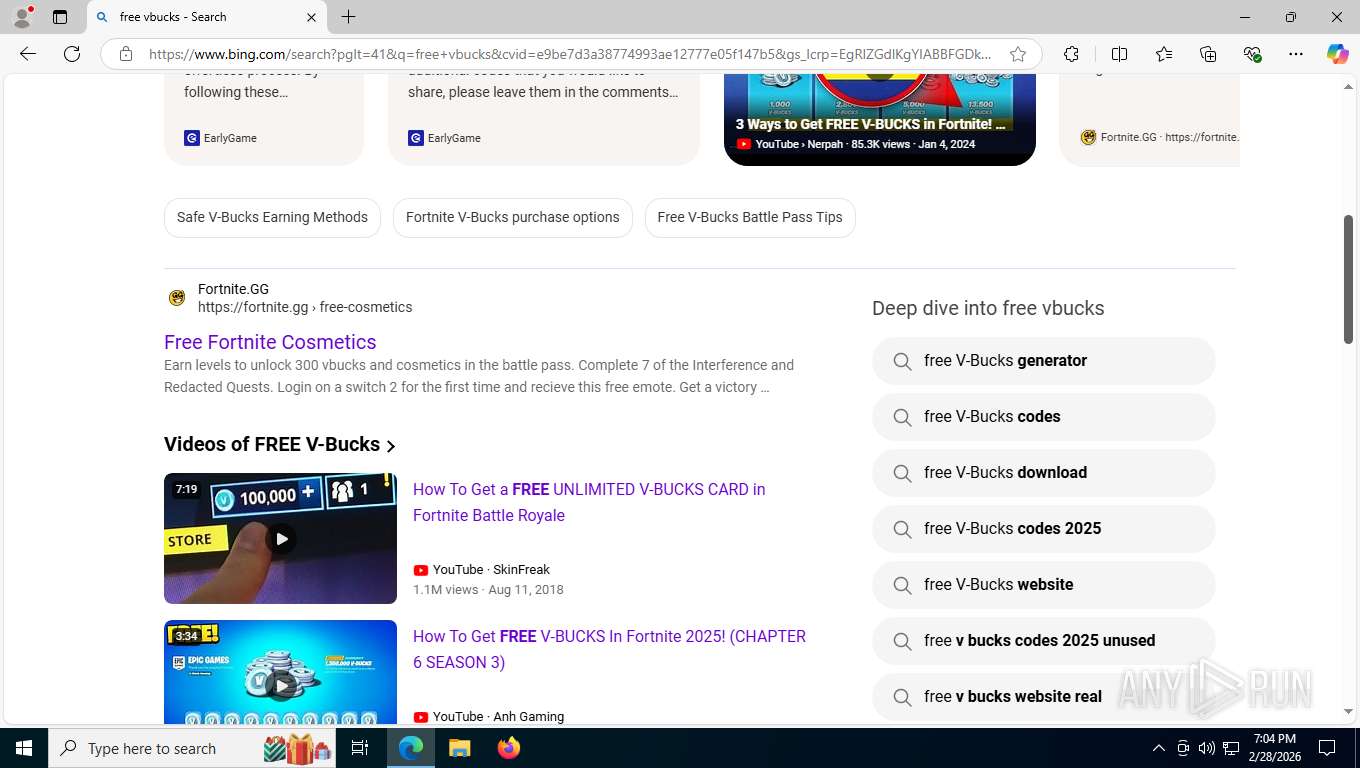The image size is (1360, 768).
Task: Click the taskbar search box
Action: point(193,748)
